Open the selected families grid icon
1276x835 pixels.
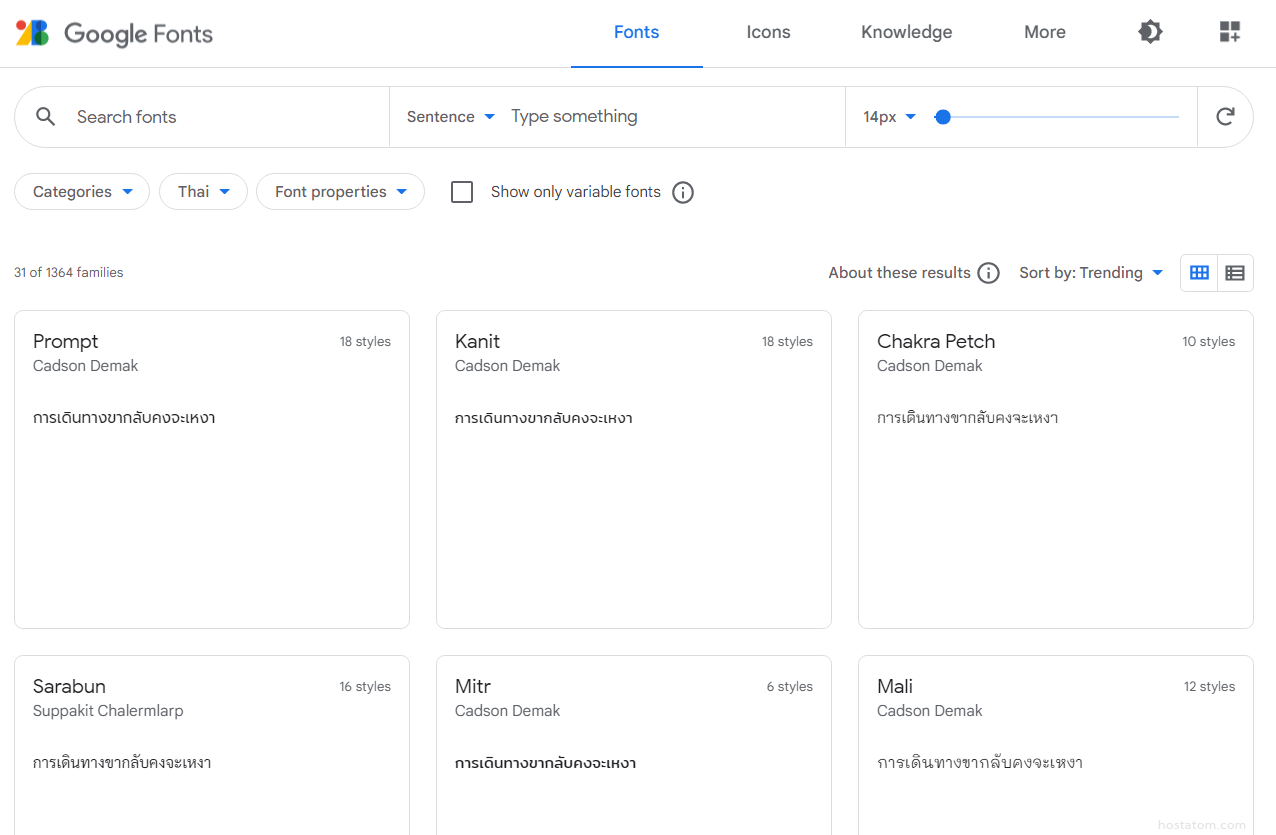(1229, 32)
